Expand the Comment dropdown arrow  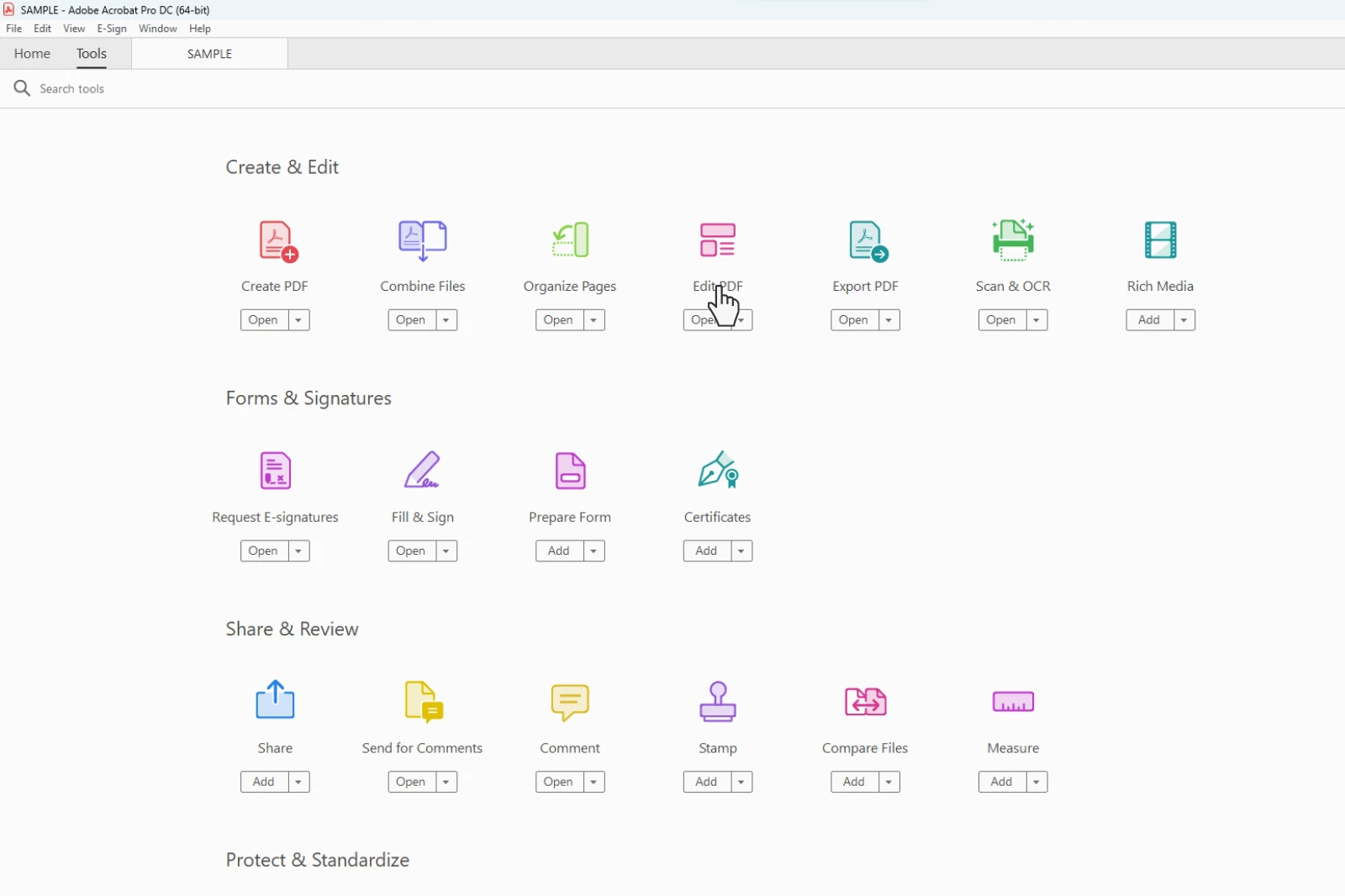tap(594, 783)
